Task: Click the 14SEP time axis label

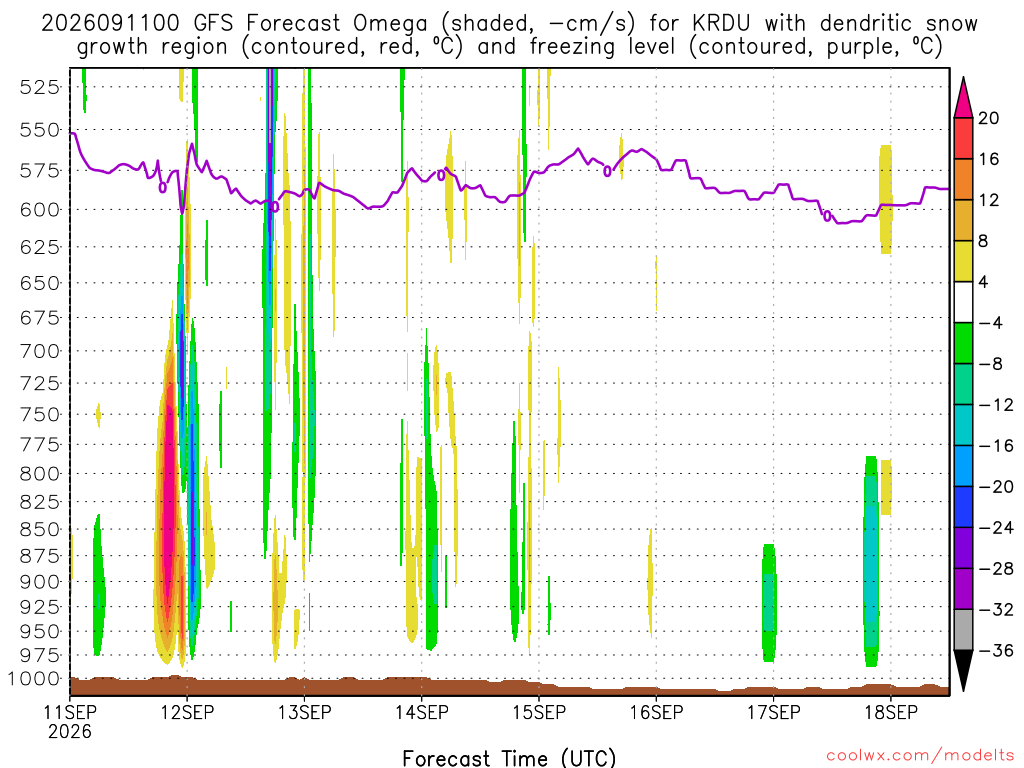Action: [421, 712]
